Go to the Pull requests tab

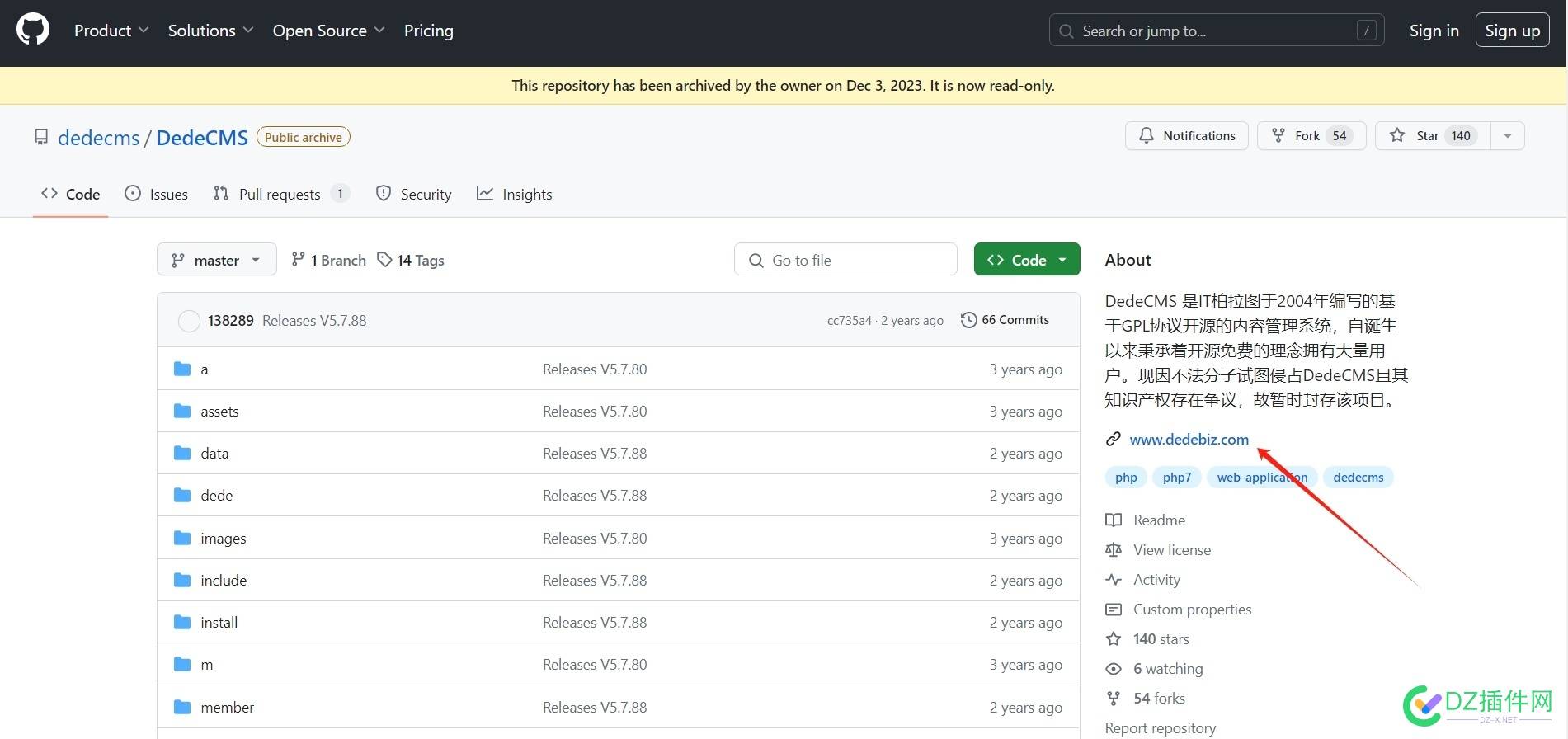tap(280, 195)
